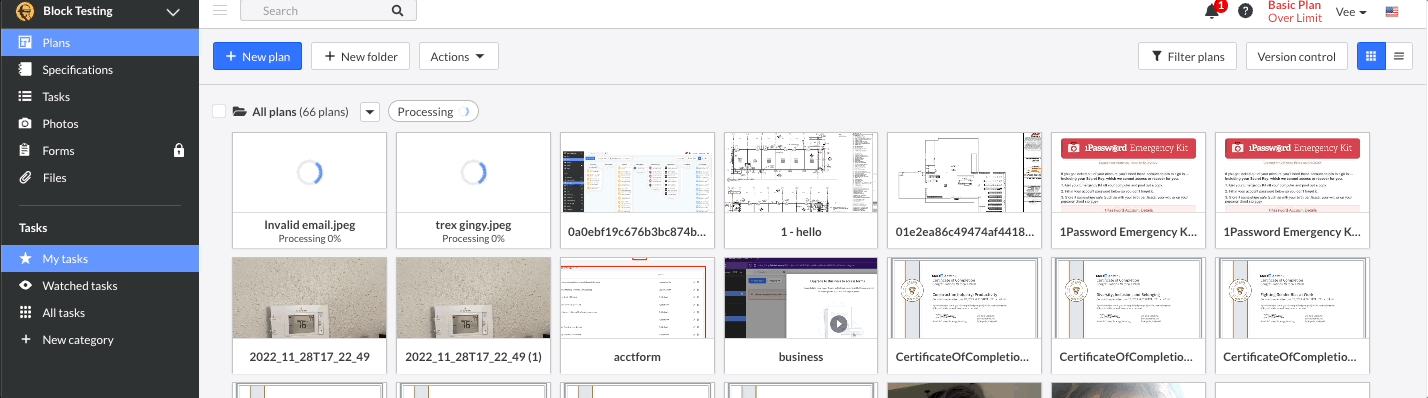Viewport: 1428px width, 398px height.
Task: Toggle the hamburger sidebar menu icon
Action: (220, 11)
